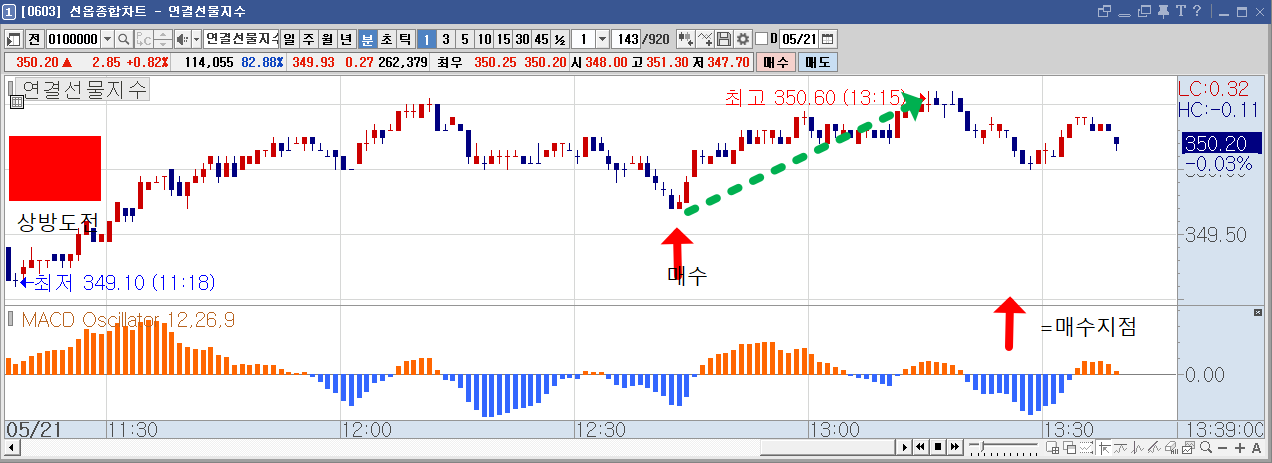The height and width of the screenshot is (463, 1272).
Task: Click the T font icon in title bar
Action: tap(1182, 11)
